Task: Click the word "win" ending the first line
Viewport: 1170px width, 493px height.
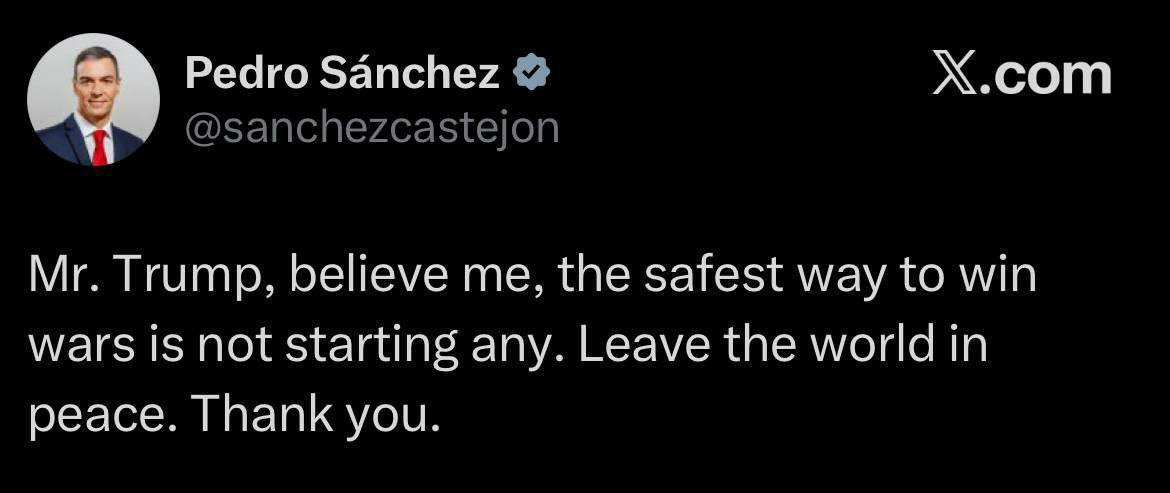Action: pos(1003,279)
